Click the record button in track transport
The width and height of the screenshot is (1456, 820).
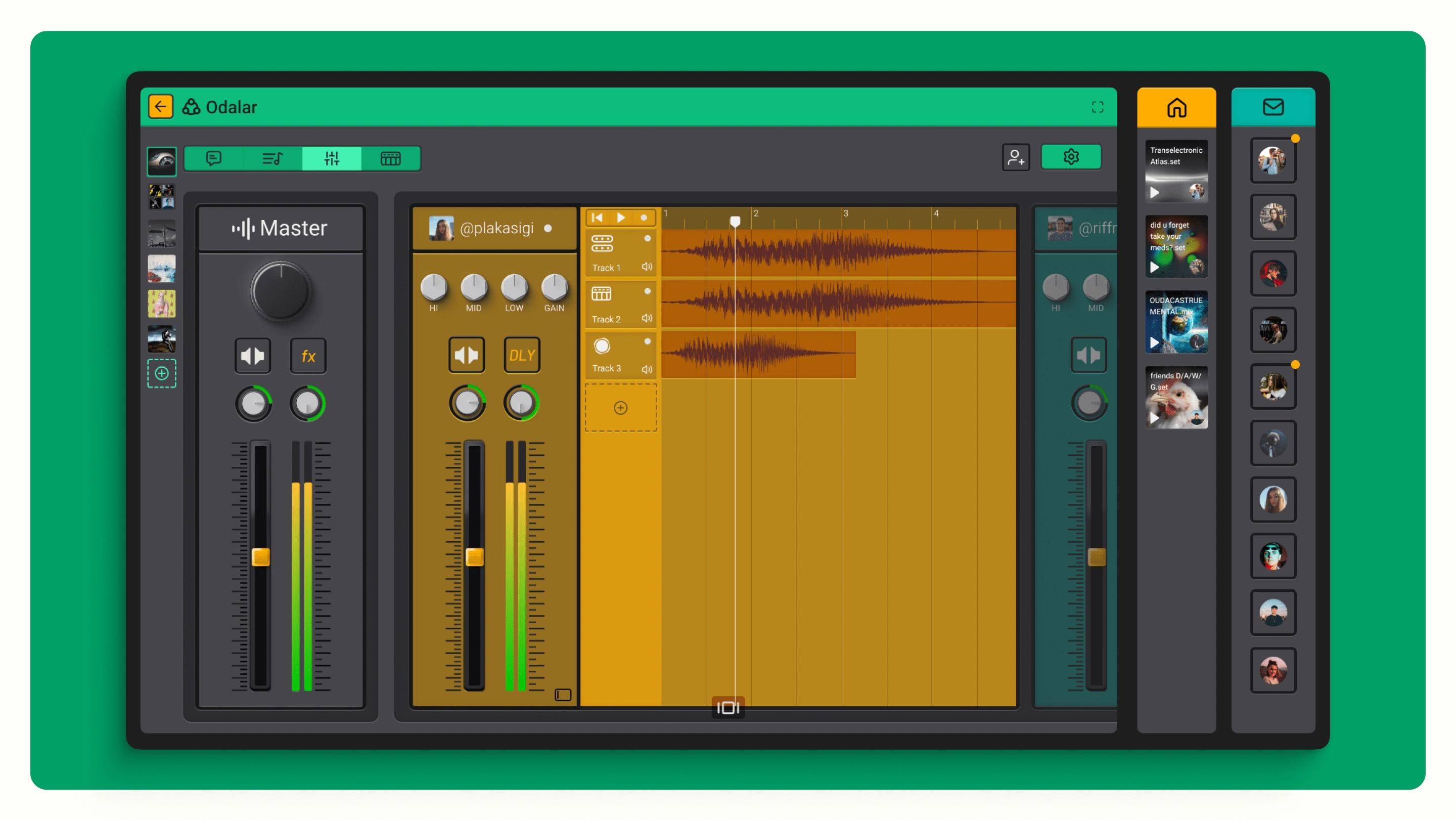tap(644, 218)
